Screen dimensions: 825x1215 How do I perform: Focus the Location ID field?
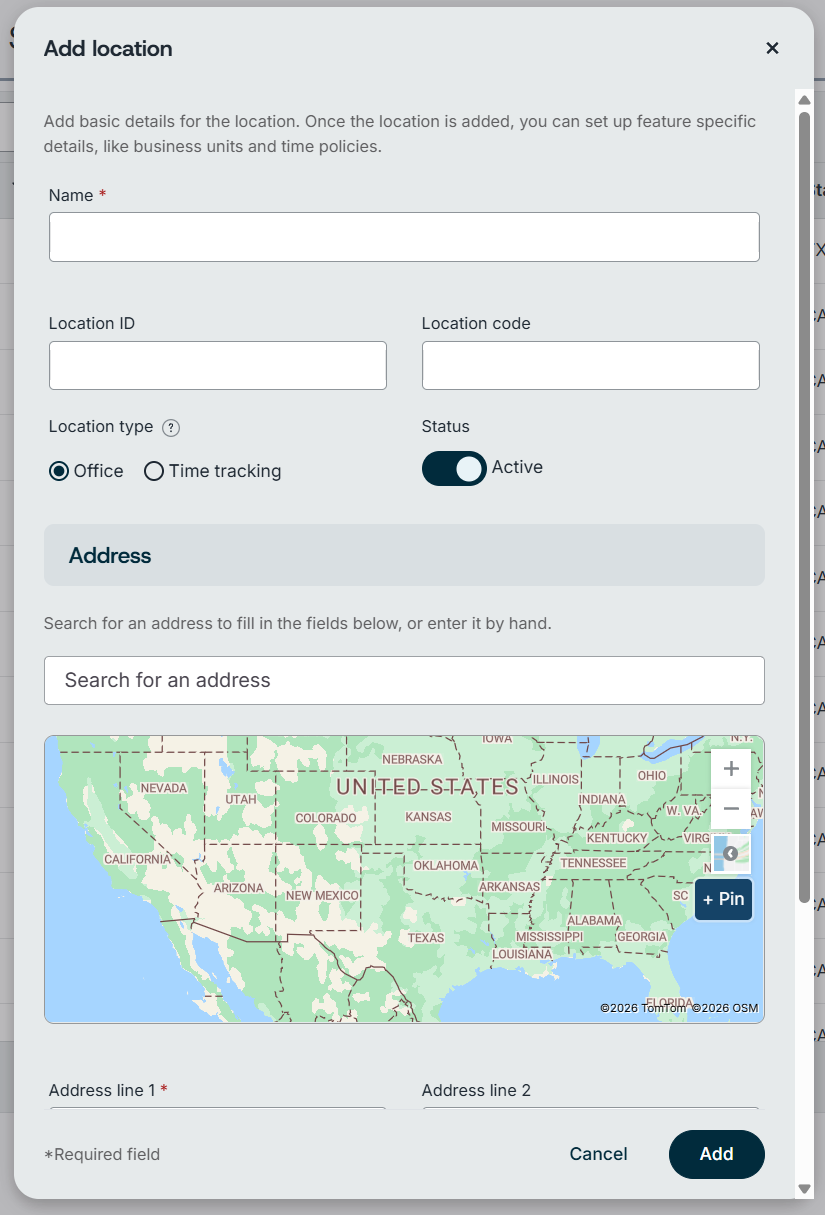tap(218, 365)
